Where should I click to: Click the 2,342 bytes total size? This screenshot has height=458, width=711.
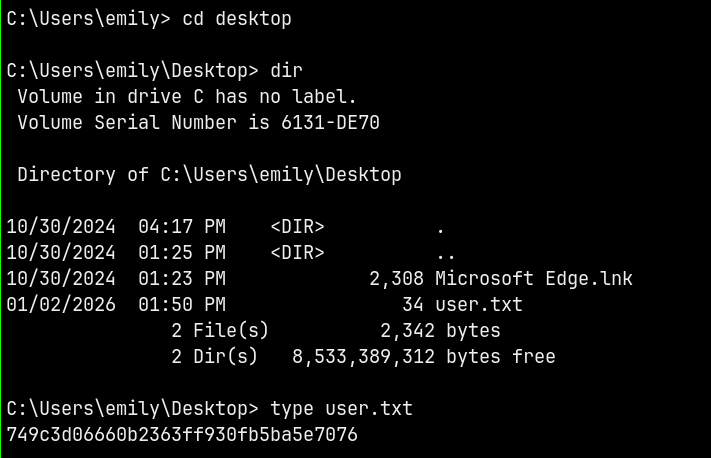[440, 331]
